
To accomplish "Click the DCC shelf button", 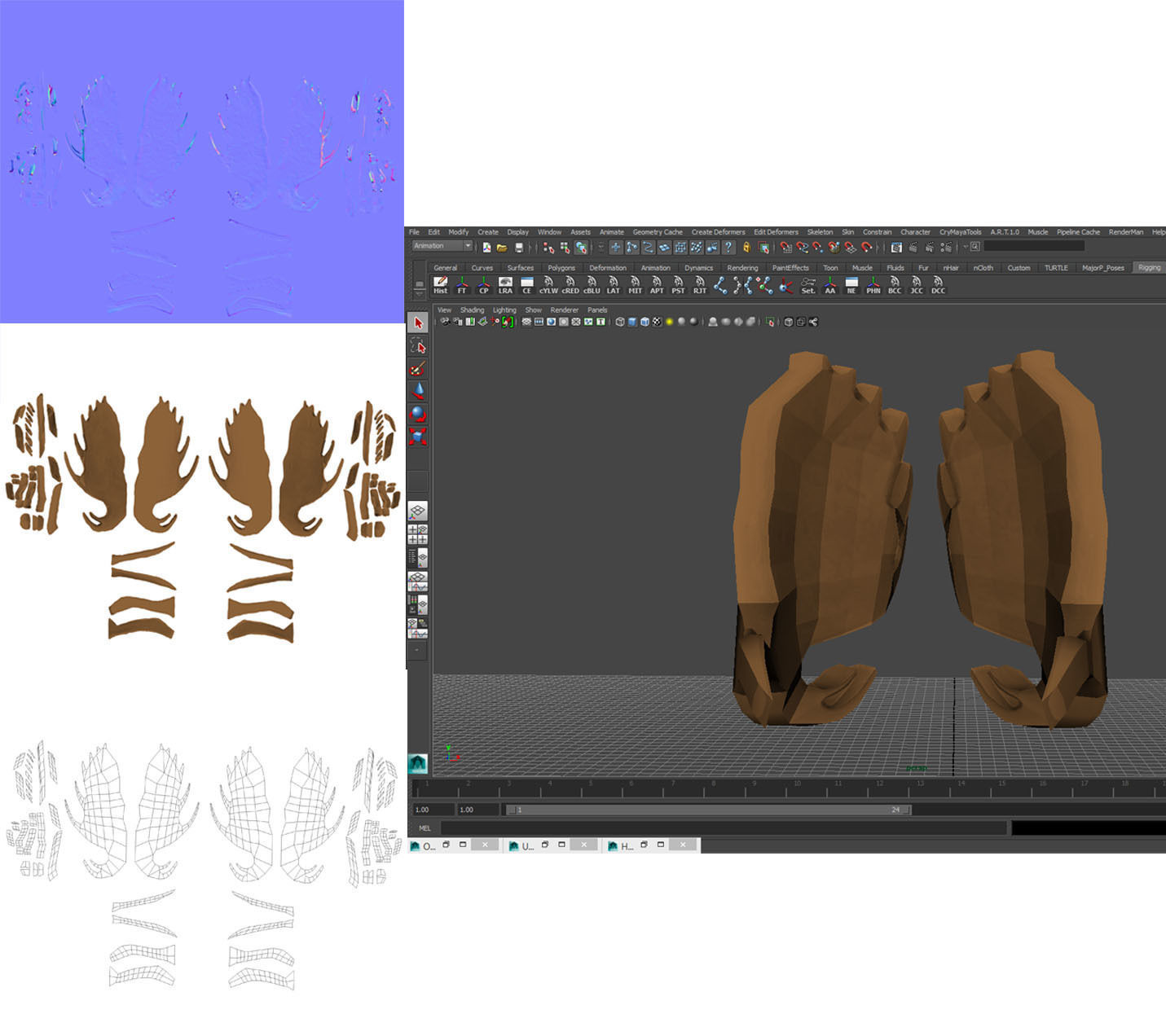I will click(938, 285).
